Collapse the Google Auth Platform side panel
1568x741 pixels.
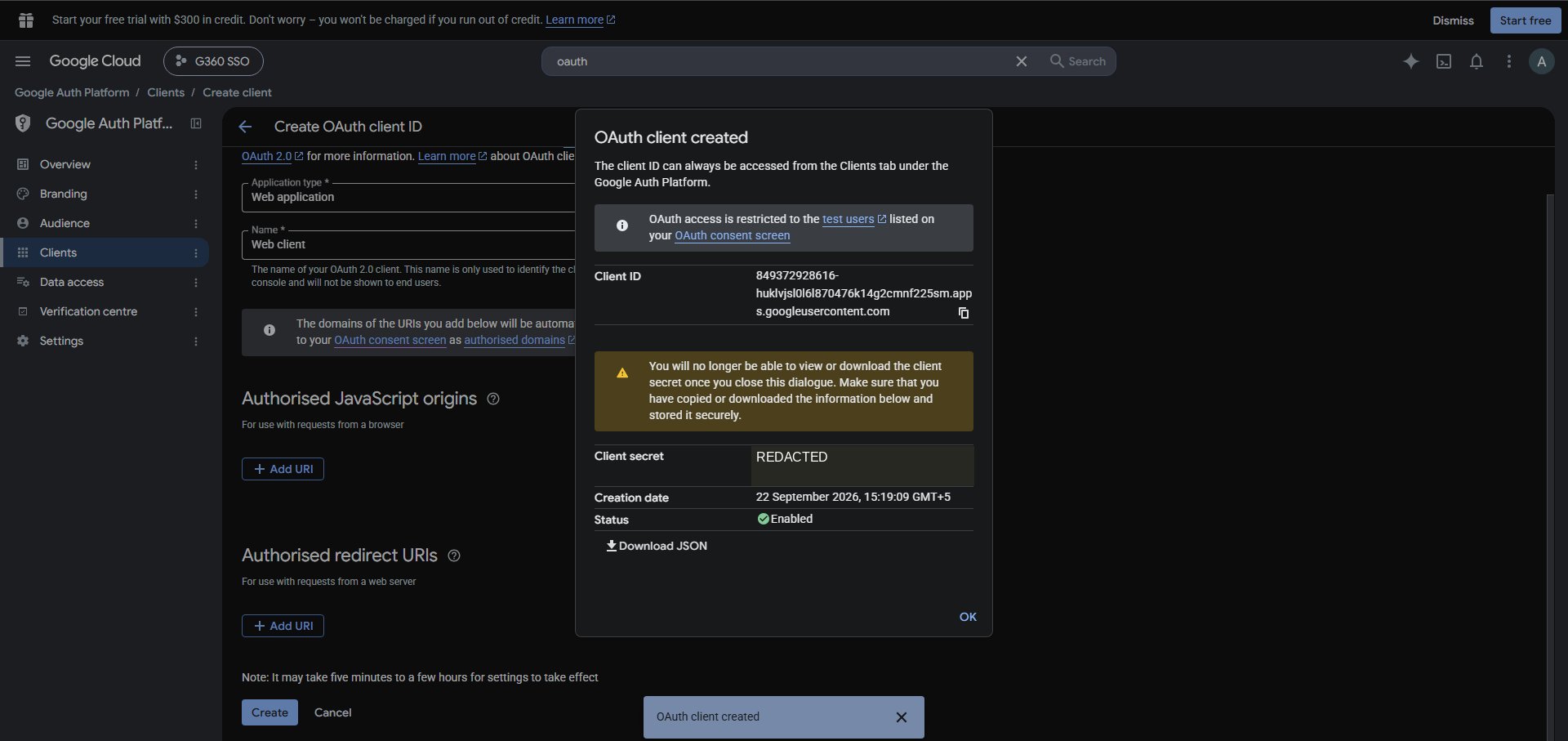click(196, 123)
